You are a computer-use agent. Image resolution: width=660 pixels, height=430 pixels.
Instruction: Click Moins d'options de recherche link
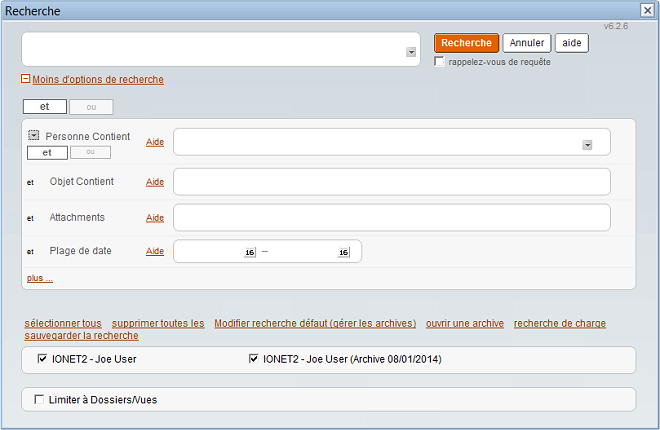coord(98,80)
